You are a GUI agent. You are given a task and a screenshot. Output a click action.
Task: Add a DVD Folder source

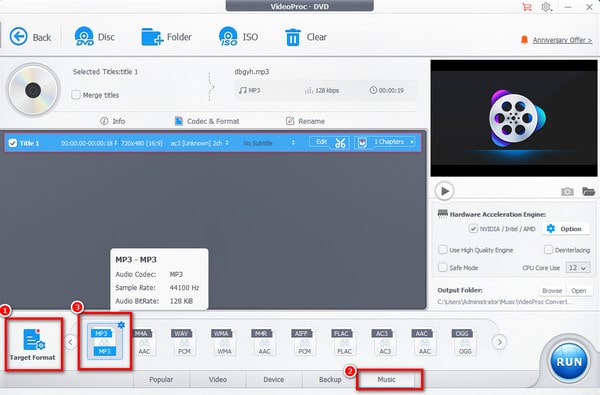tap(166, 37)
